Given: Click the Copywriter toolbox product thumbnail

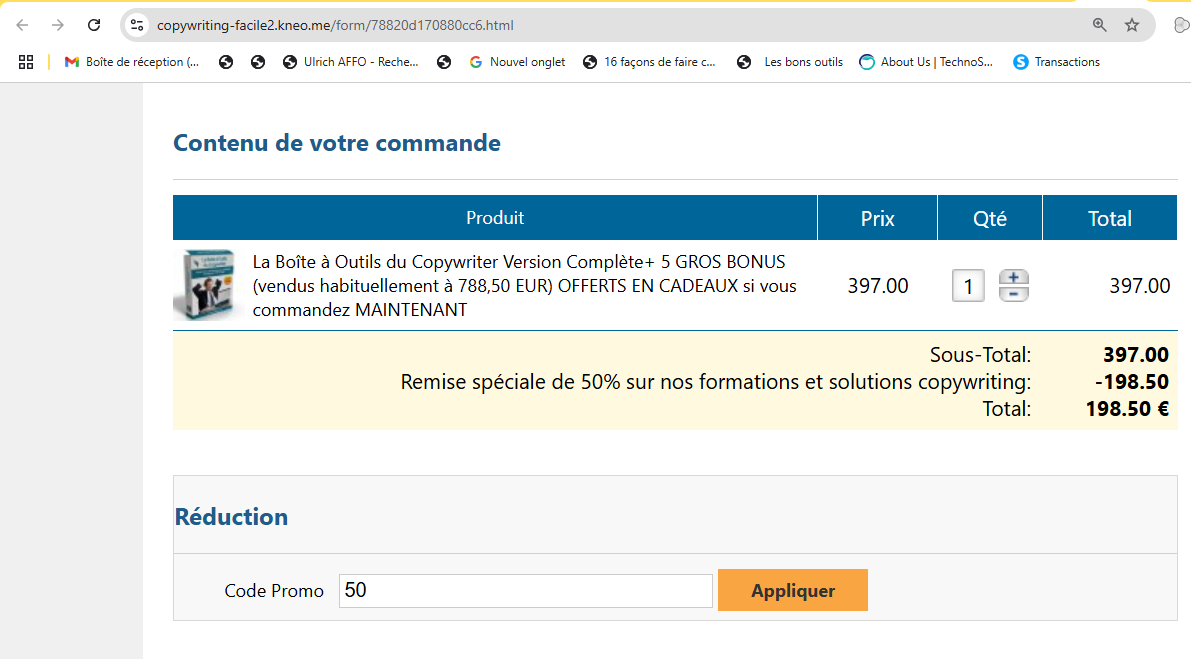Looking at the screenshot, I should click(x=208, y=285).
